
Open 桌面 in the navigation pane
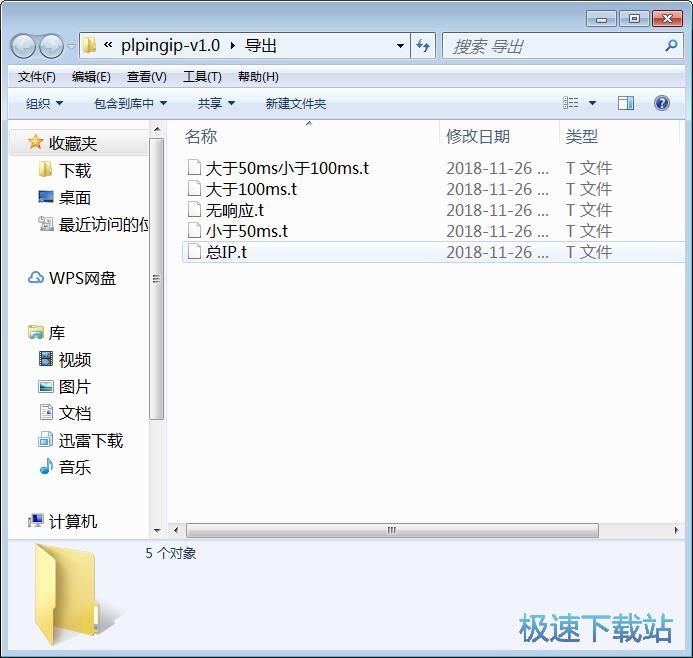75,197
